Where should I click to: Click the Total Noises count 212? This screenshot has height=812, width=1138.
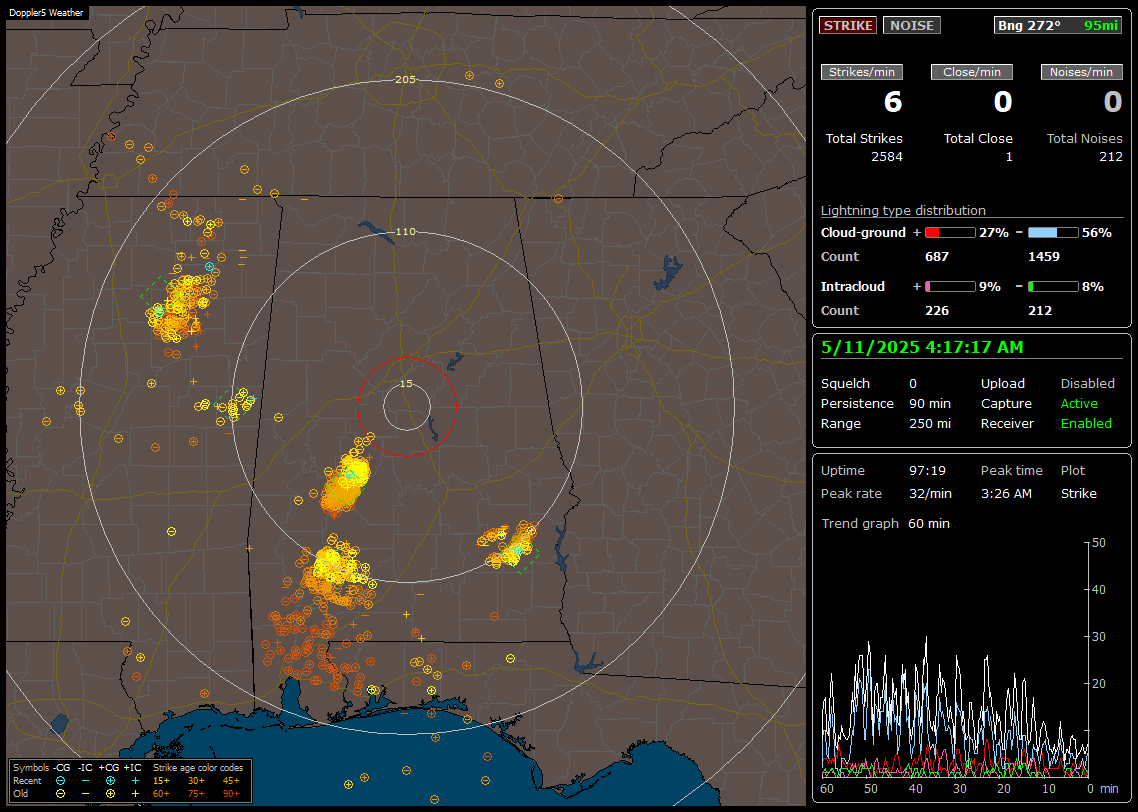pos(1110,157)
